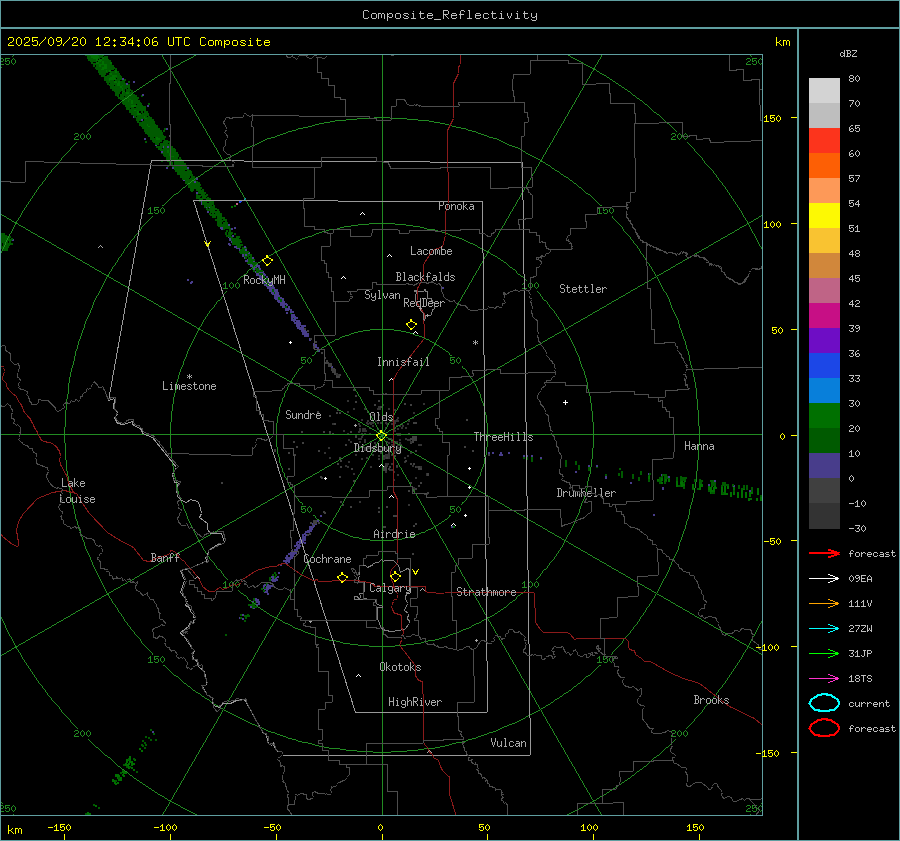
Task: Select the white 09EA arrow icon
Action: point(824,578)
